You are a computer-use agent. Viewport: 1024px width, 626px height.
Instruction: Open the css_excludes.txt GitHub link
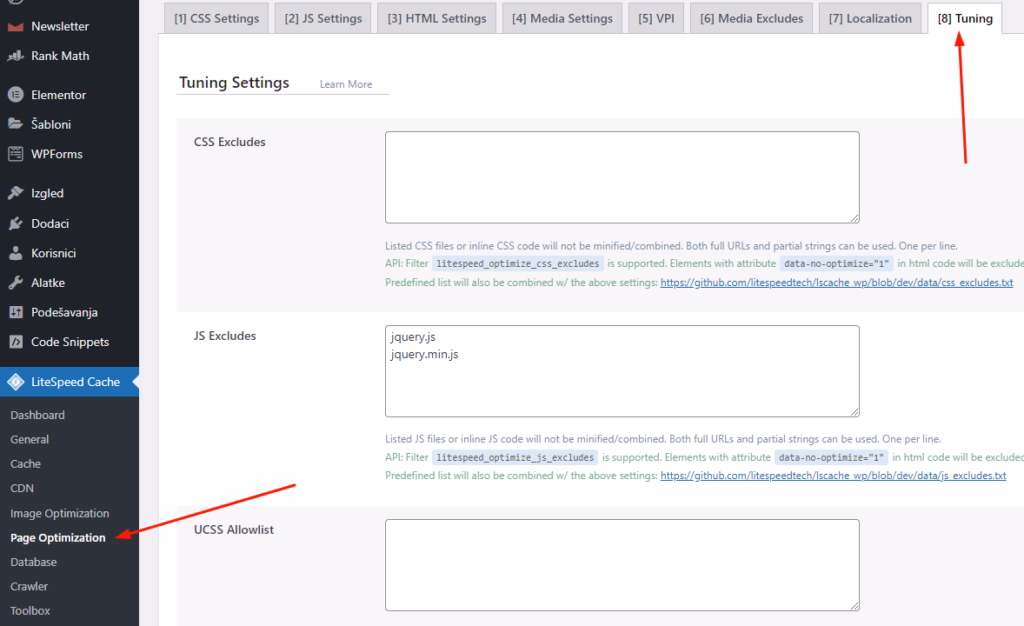tap(837, 283)
